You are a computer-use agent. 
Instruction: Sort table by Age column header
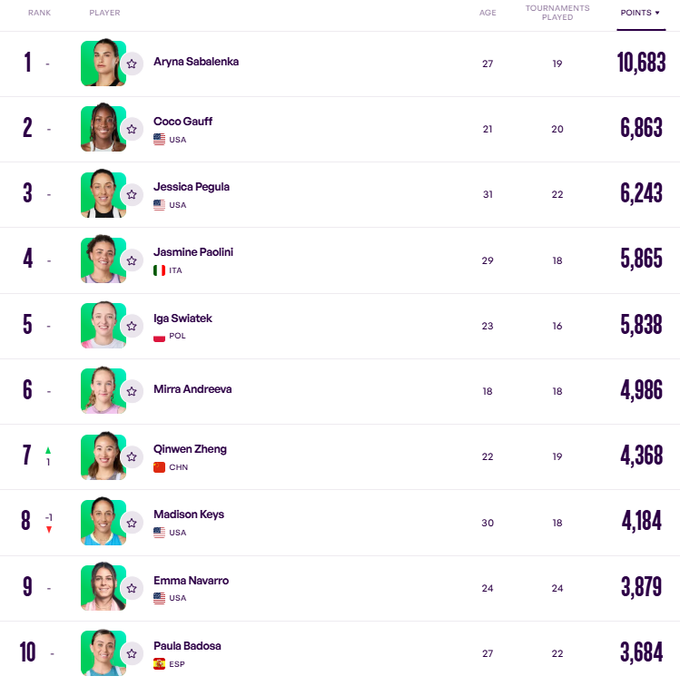[487, 13]
